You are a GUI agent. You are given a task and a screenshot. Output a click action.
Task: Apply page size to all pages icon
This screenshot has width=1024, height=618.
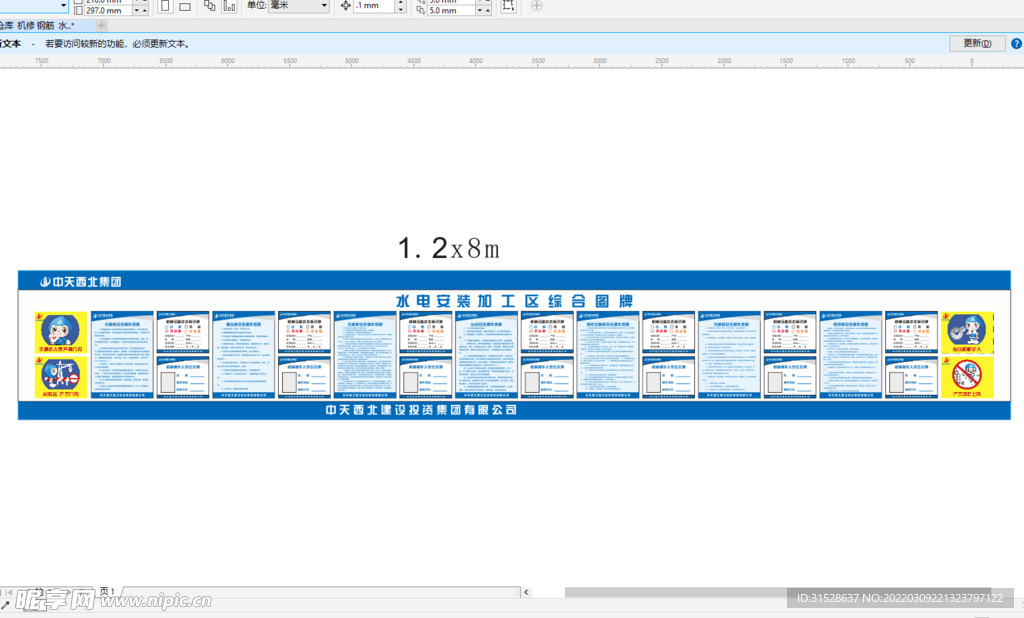point(209,6)
